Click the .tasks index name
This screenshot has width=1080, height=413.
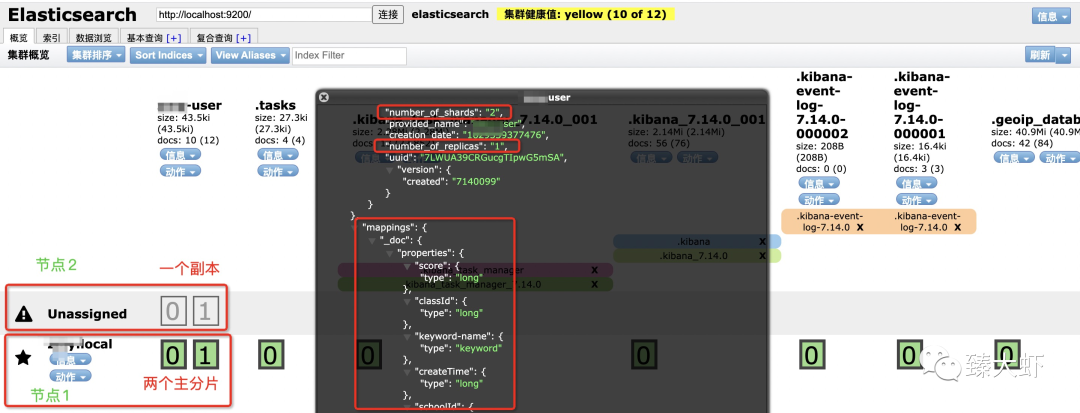click(275, 105)
